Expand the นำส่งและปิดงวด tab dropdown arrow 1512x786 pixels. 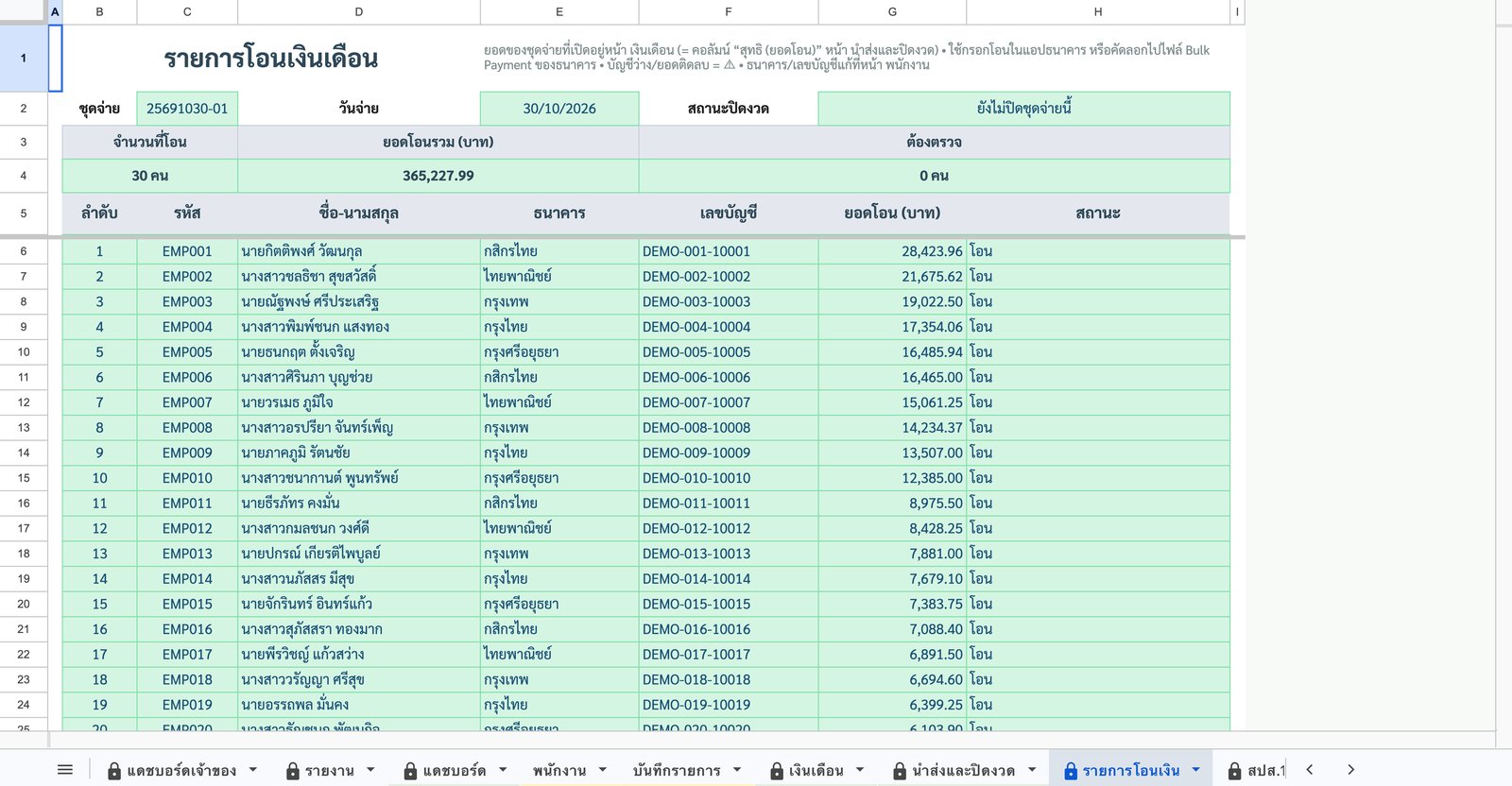pos(1032,770)
